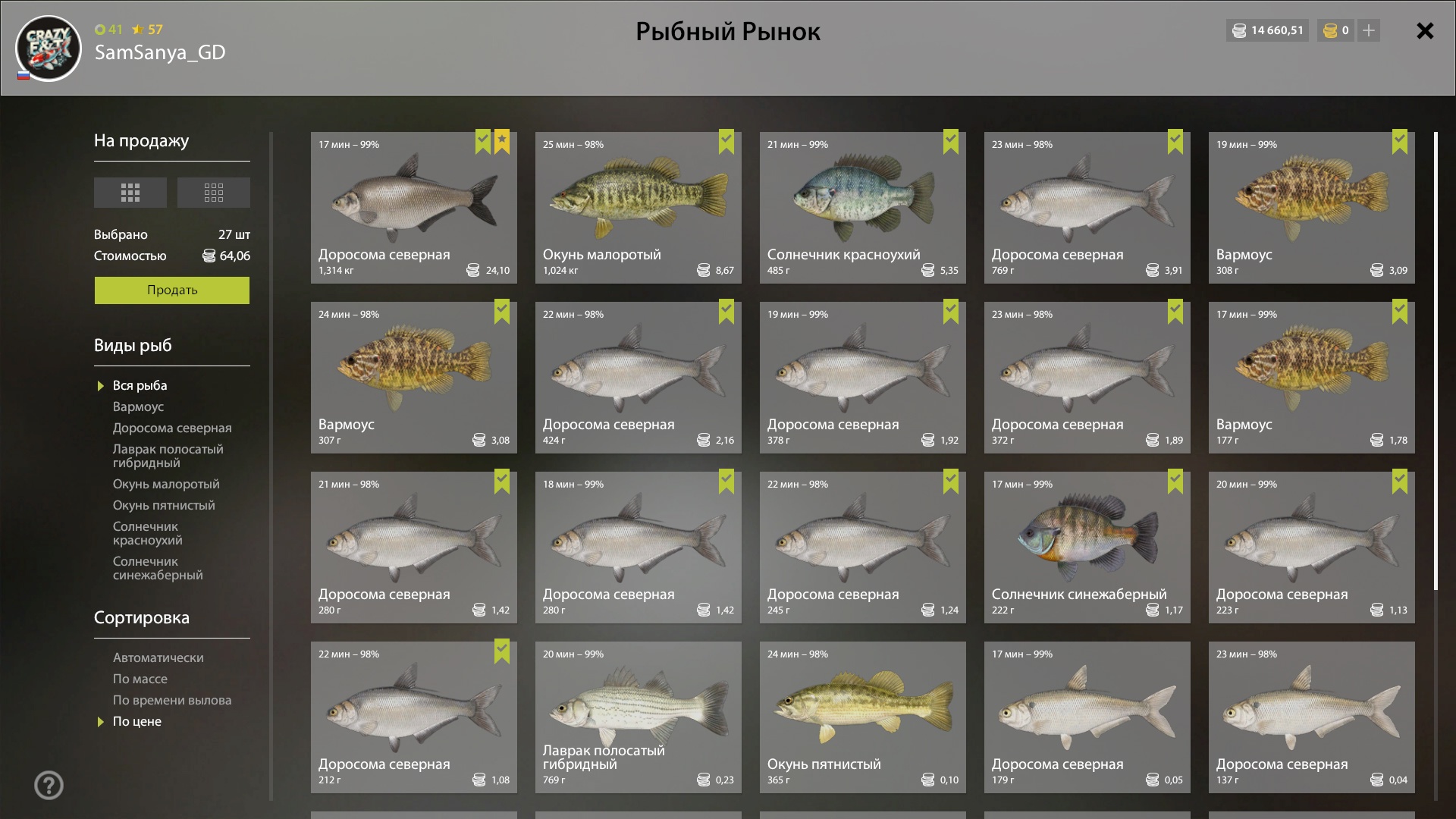Click the plus icon to add gold
1456x819 pixels.
[1369, 30]
